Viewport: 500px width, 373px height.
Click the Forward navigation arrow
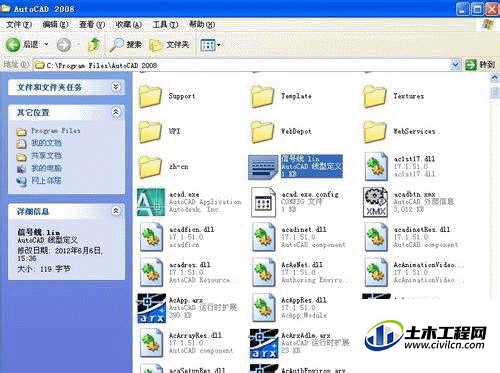point(64,45)
